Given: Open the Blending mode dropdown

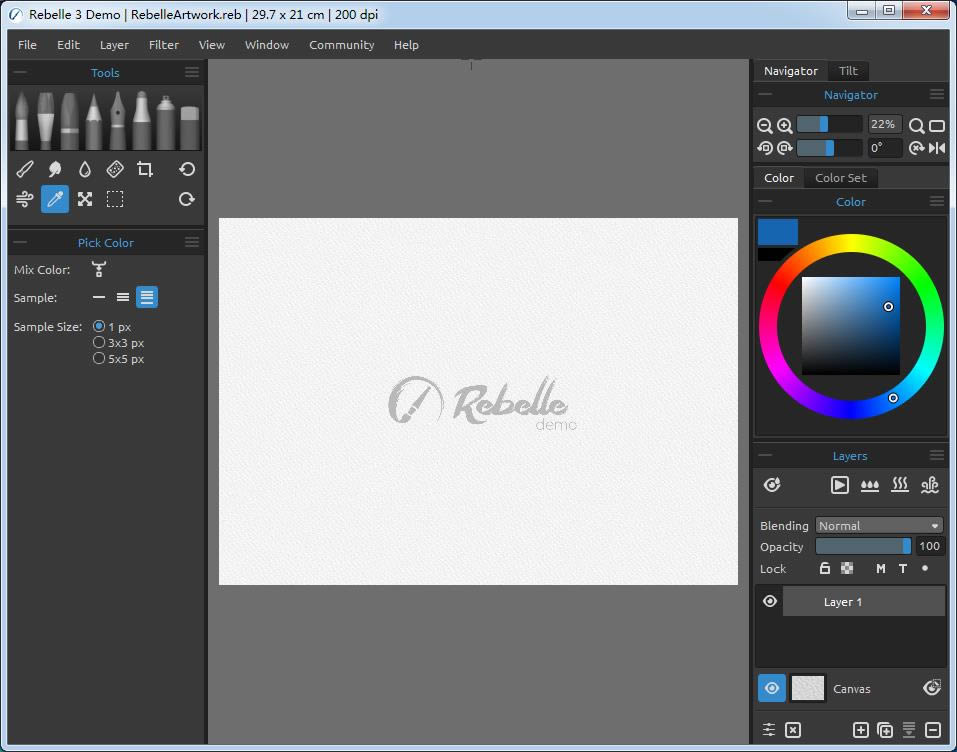Looking at the screenshot, I should tap(879, 526).
